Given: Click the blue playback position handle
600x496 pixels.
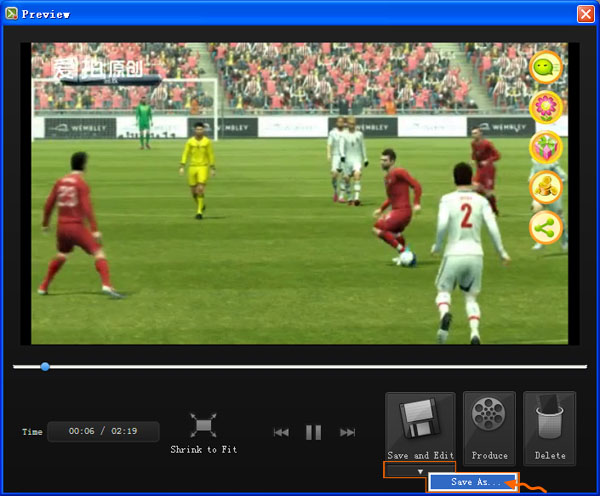Looking at the screenshot, I should 45,367.
